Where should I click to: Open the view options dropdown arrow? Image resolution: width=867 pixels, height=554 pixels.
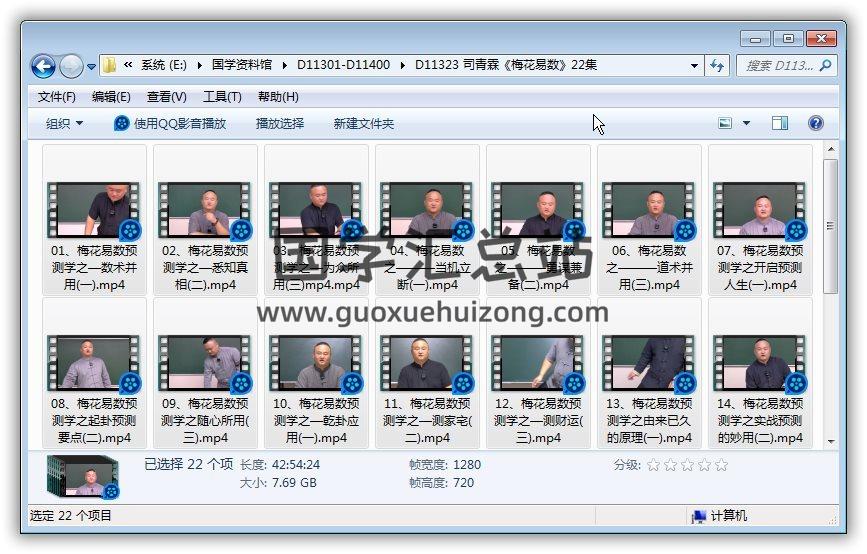(746, 123)
